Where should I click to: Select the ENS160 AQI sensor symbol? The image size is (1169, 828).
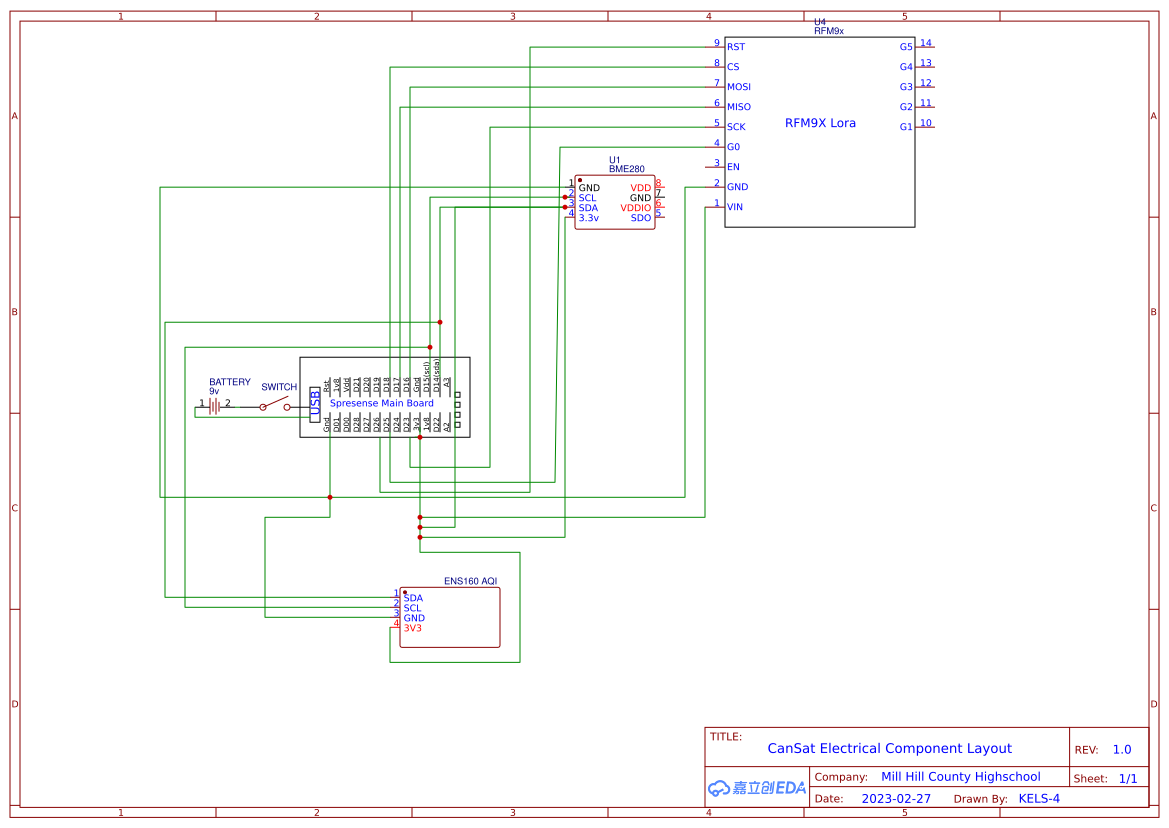(x=450, y=615)
